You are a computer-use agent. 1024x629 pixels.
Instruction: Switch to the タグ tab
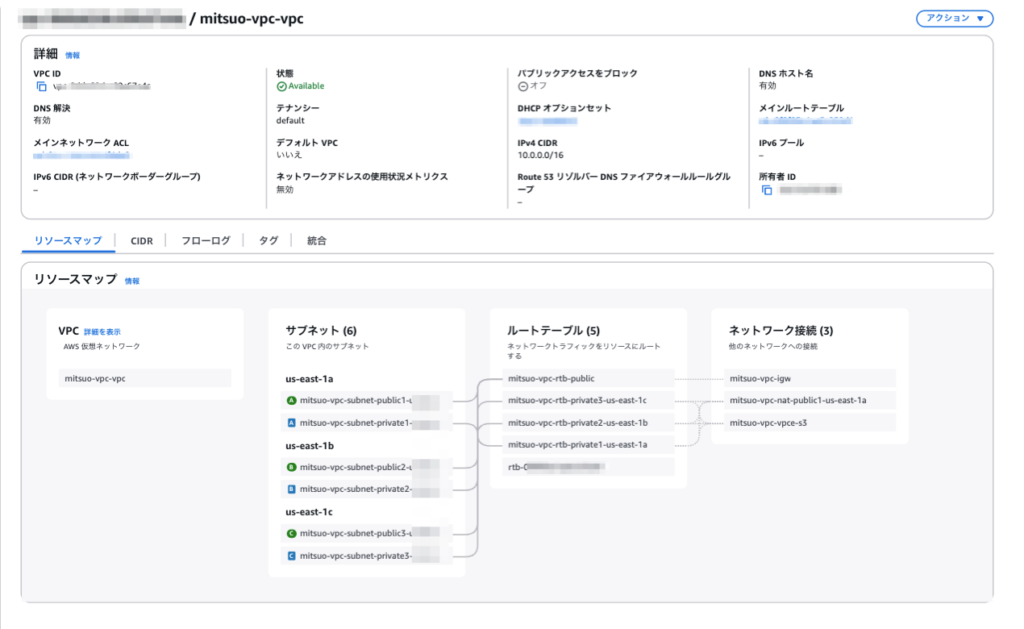[x=267, y=240]
